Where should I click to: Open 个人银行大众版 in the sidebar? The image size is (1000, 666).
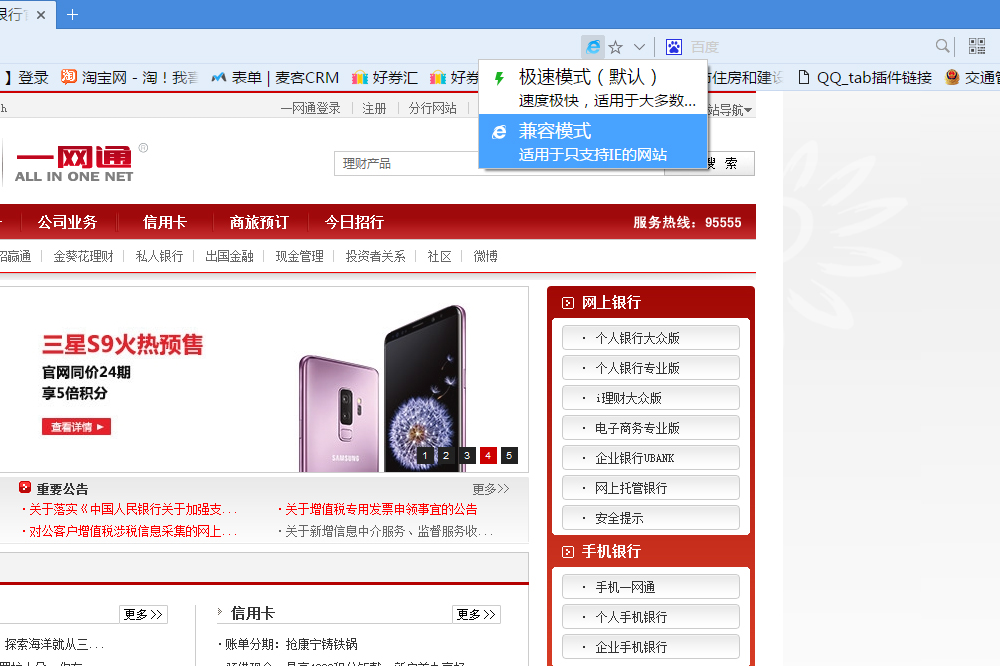tap(650, 337)
